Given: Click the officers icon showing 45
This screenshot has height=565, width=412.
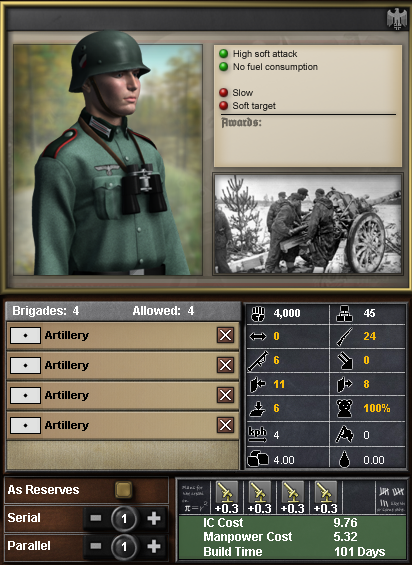Looking at the screenshot, I should pos(345,313).
